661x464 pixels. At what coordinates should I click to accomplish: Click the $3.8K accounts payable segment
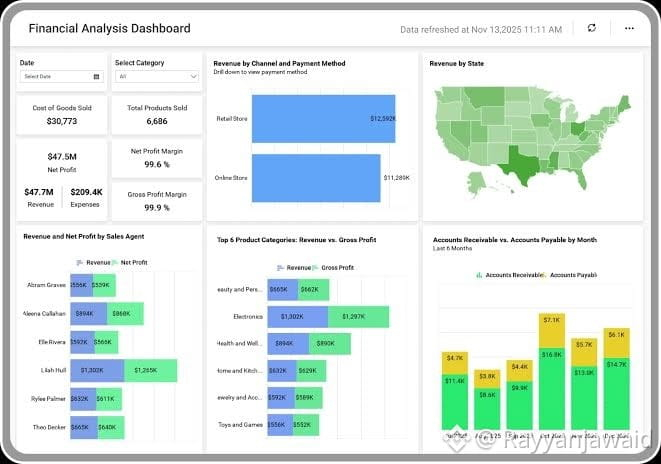[x=487, y=379]
